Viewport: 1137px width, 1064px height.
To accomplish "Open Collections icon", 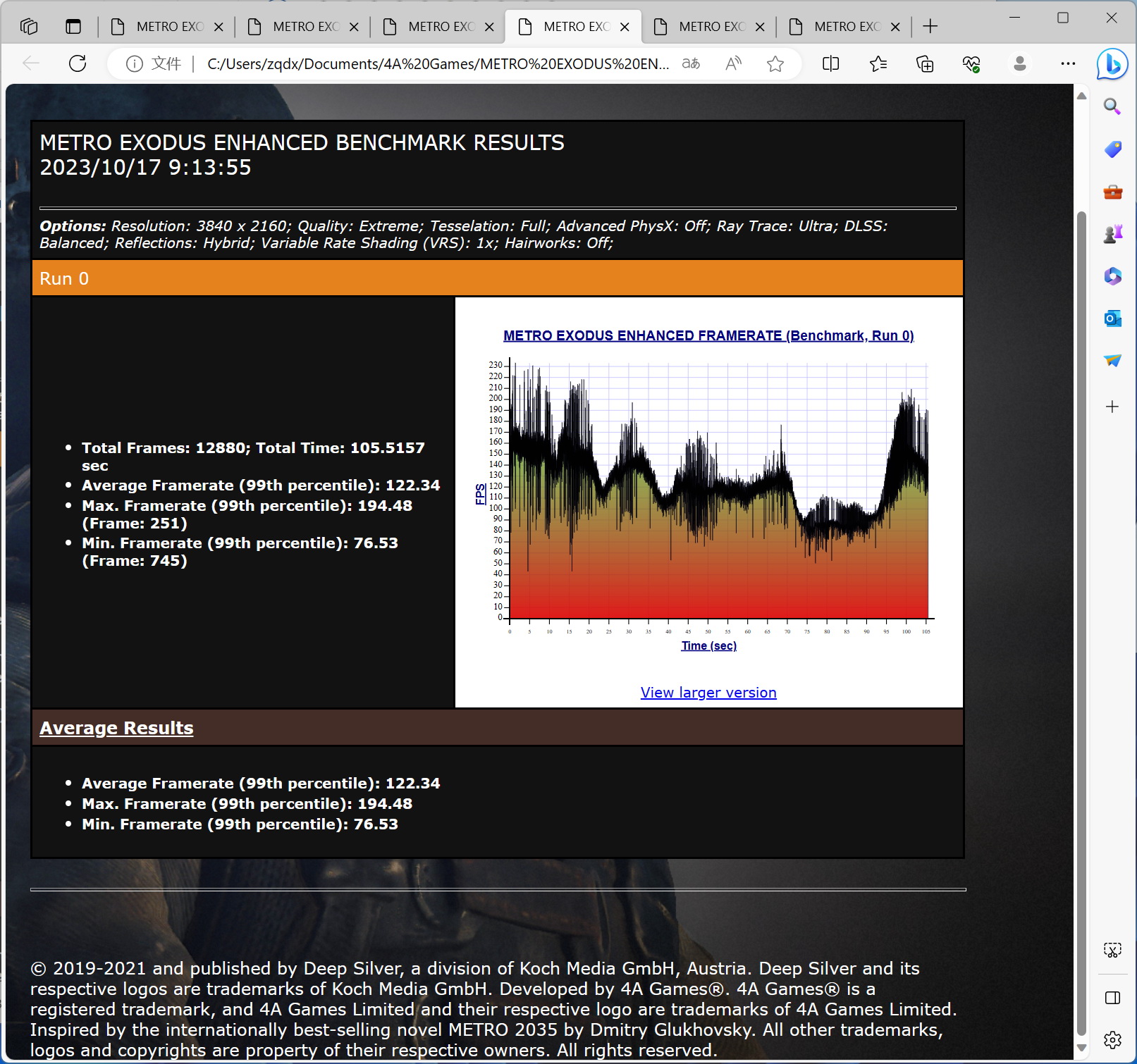I will [925, 64].
